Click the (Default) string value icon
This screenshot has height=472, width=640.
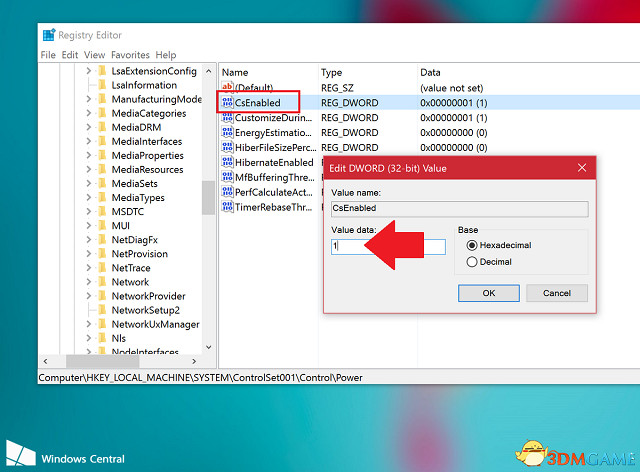pos(227,88)
